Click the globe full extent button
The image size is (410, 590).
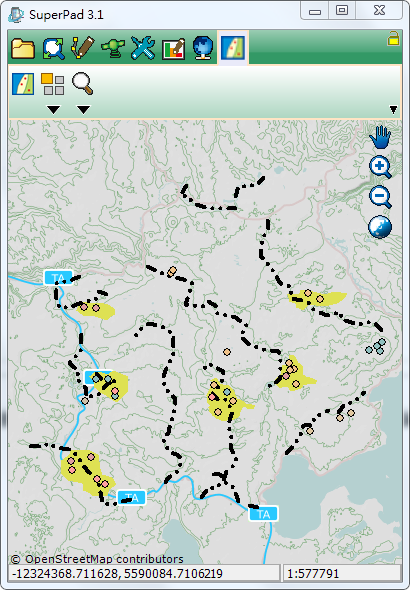(x=380, y=227)
